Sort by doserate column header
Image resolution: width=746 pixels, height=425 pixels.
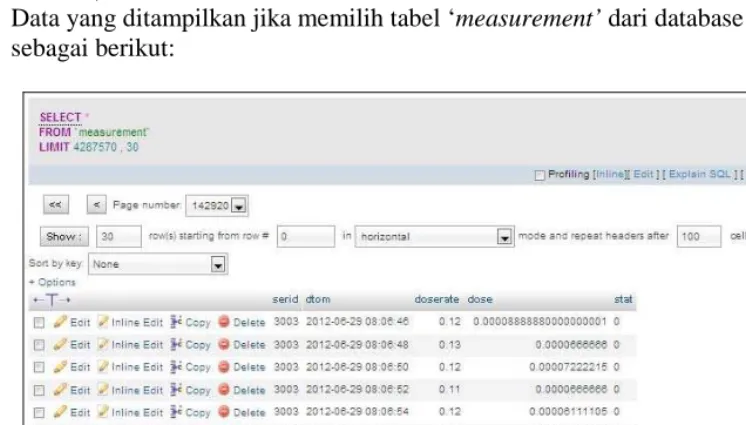pos(437,299)
